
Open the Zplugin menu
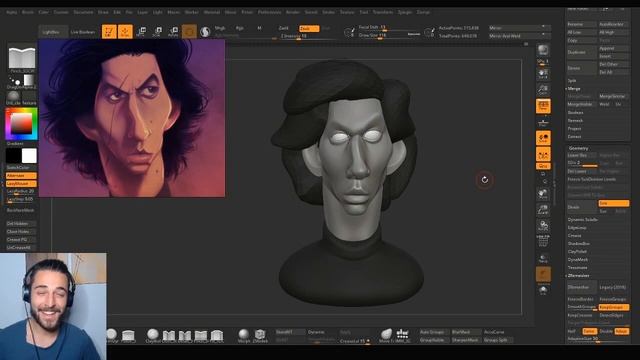point(405,12)
